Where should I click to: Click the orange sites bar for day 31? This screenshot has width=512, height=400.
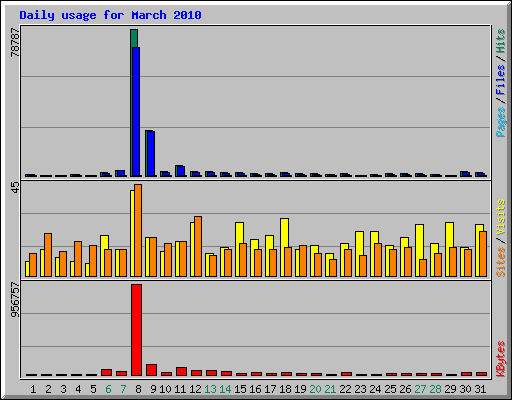pos(483,254)
